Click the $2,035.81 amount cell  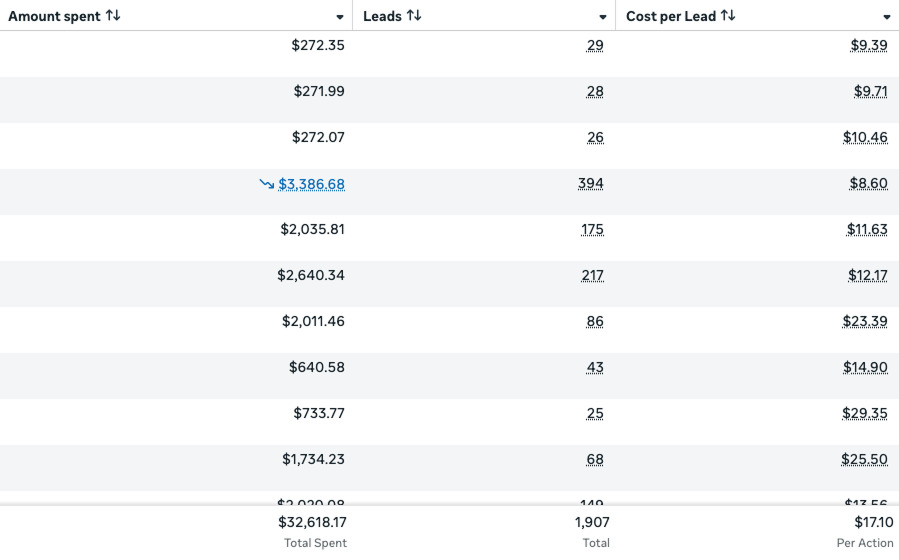pyautogui.click(x=312, y=230)
